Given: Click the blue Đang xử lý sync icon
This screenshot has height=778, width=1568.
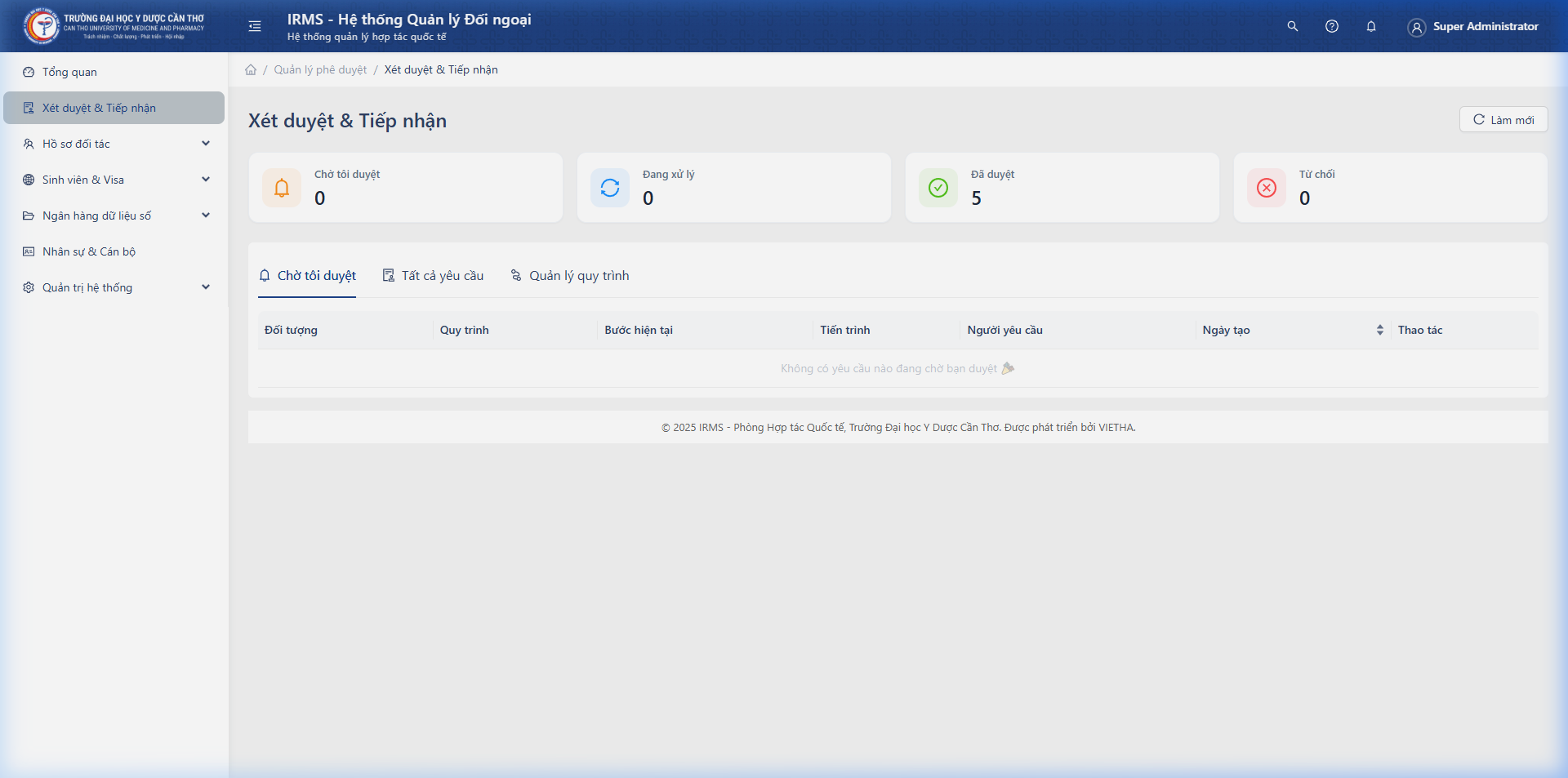Looking at the screenshot, I should tap(610, 188).
